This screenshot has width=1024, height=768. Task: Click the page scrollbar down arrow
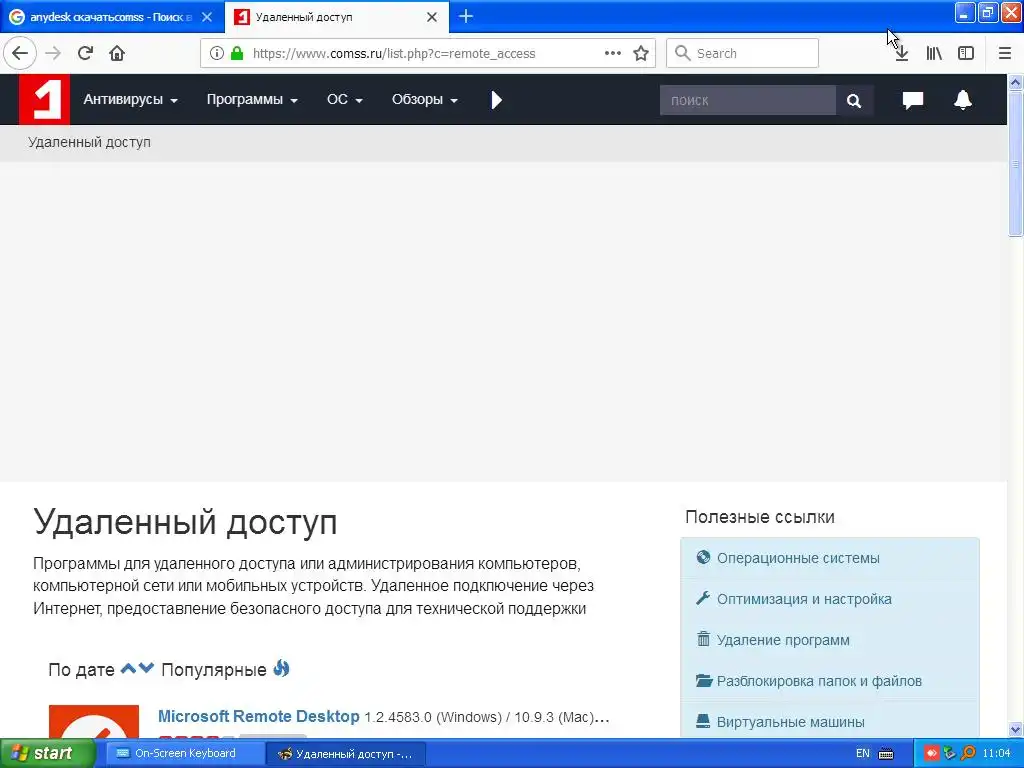[x=1016, y=729]
